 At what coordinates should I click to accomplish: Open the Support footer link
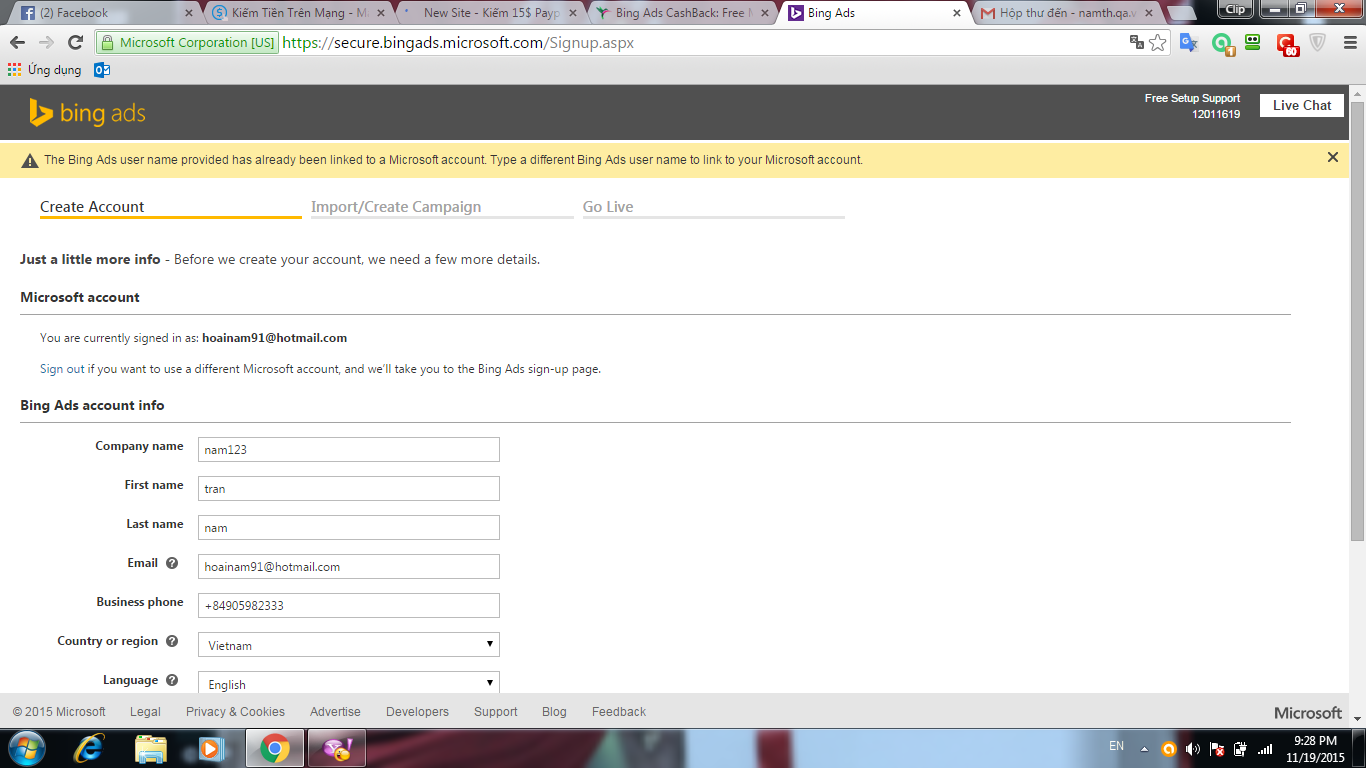(496, 712)
